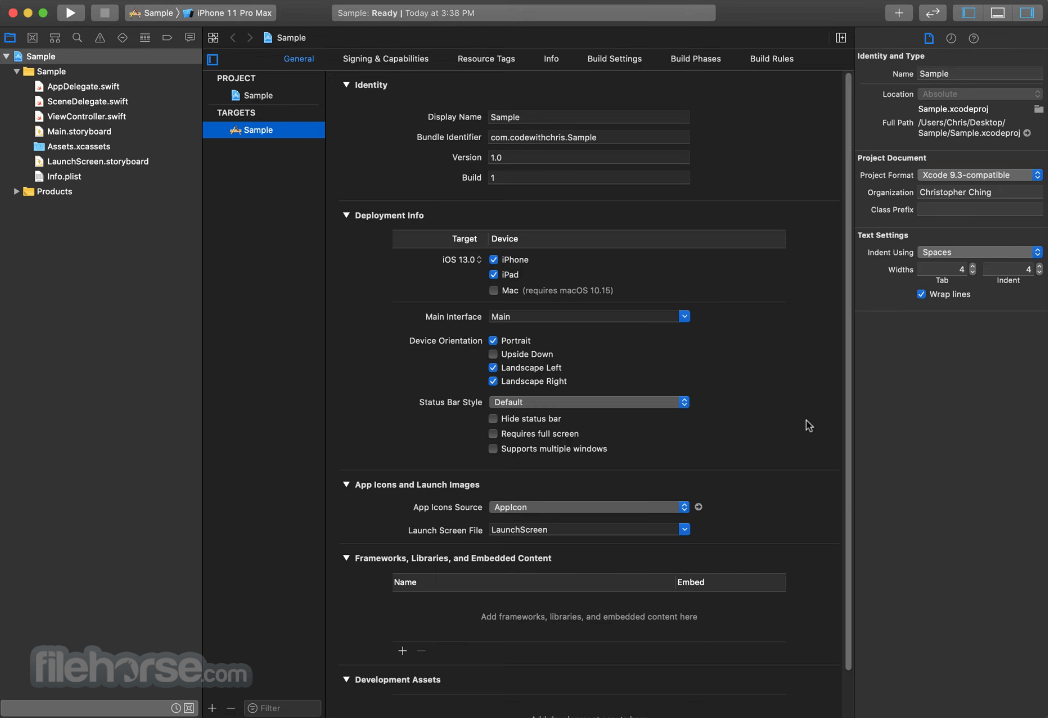Switch to Signing & Capabilities tab

coord(386,59)
